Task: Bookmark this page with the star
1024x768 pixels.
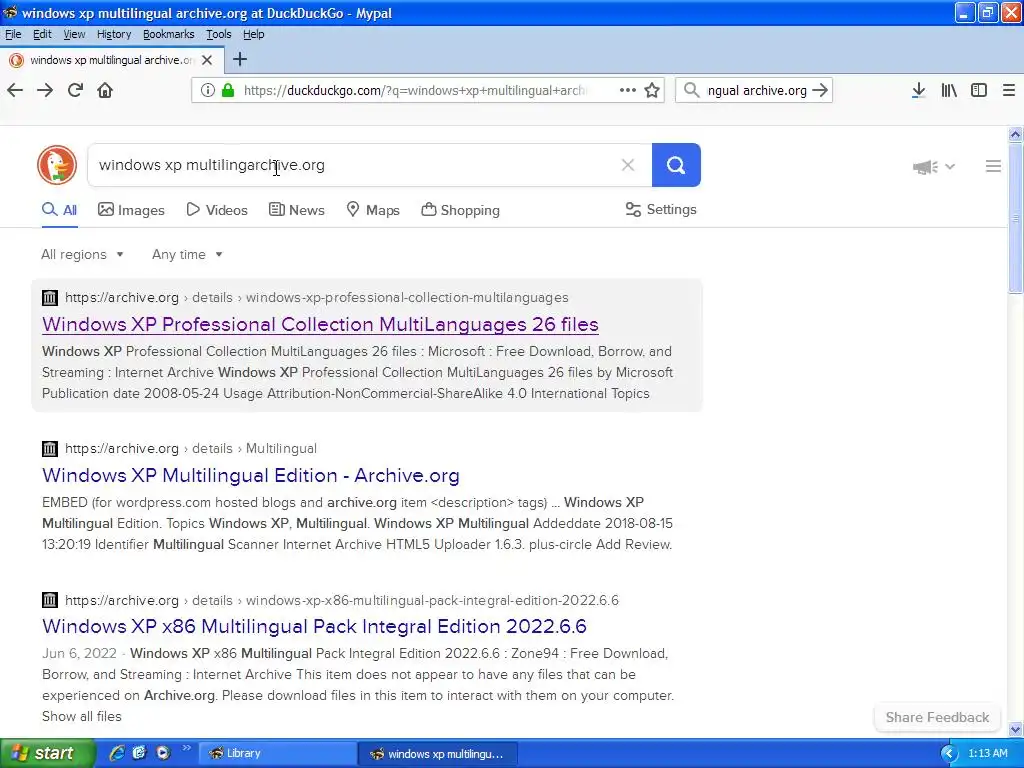Action: [652, 90]
